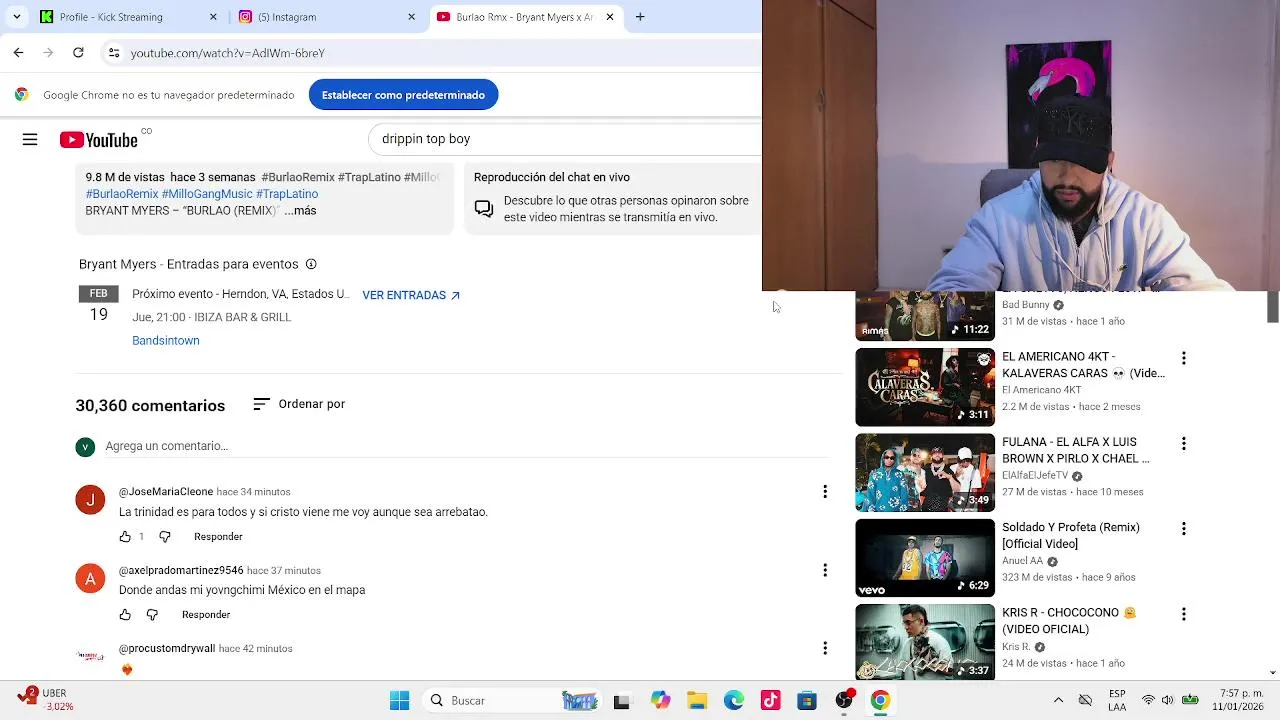Screen dimensions: 1280x720
Task: Launch Microsoft Edge from the taskbar
Action: (734, 700)
